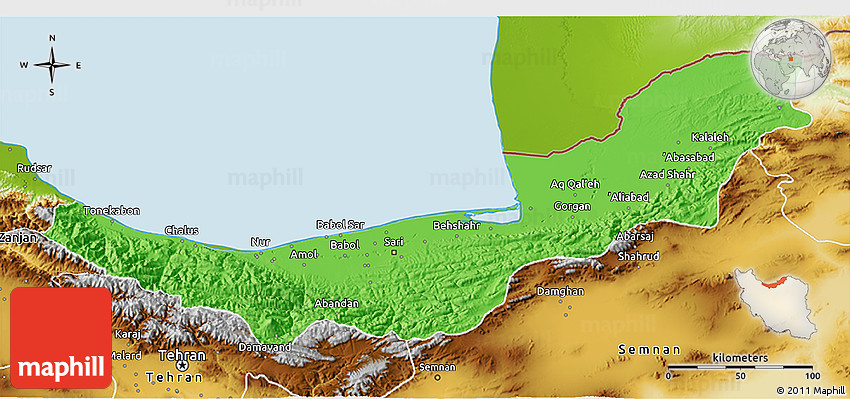Screen dimensions: 850x399
Task: Click the Behshahr city label
Action: click(456, 225)
